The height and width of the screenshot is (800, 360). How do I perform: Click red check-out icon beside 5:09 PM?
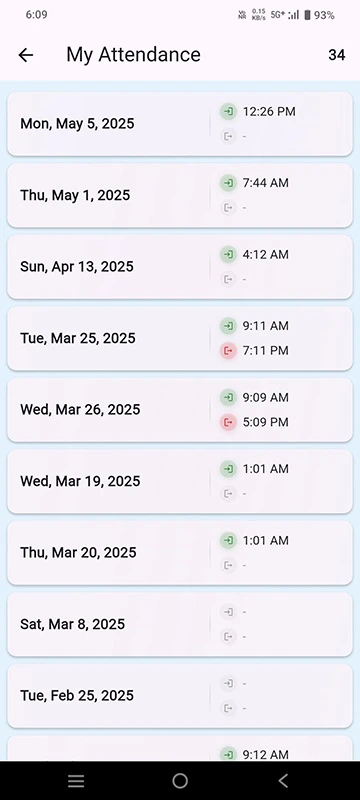[x=228, y=422]
